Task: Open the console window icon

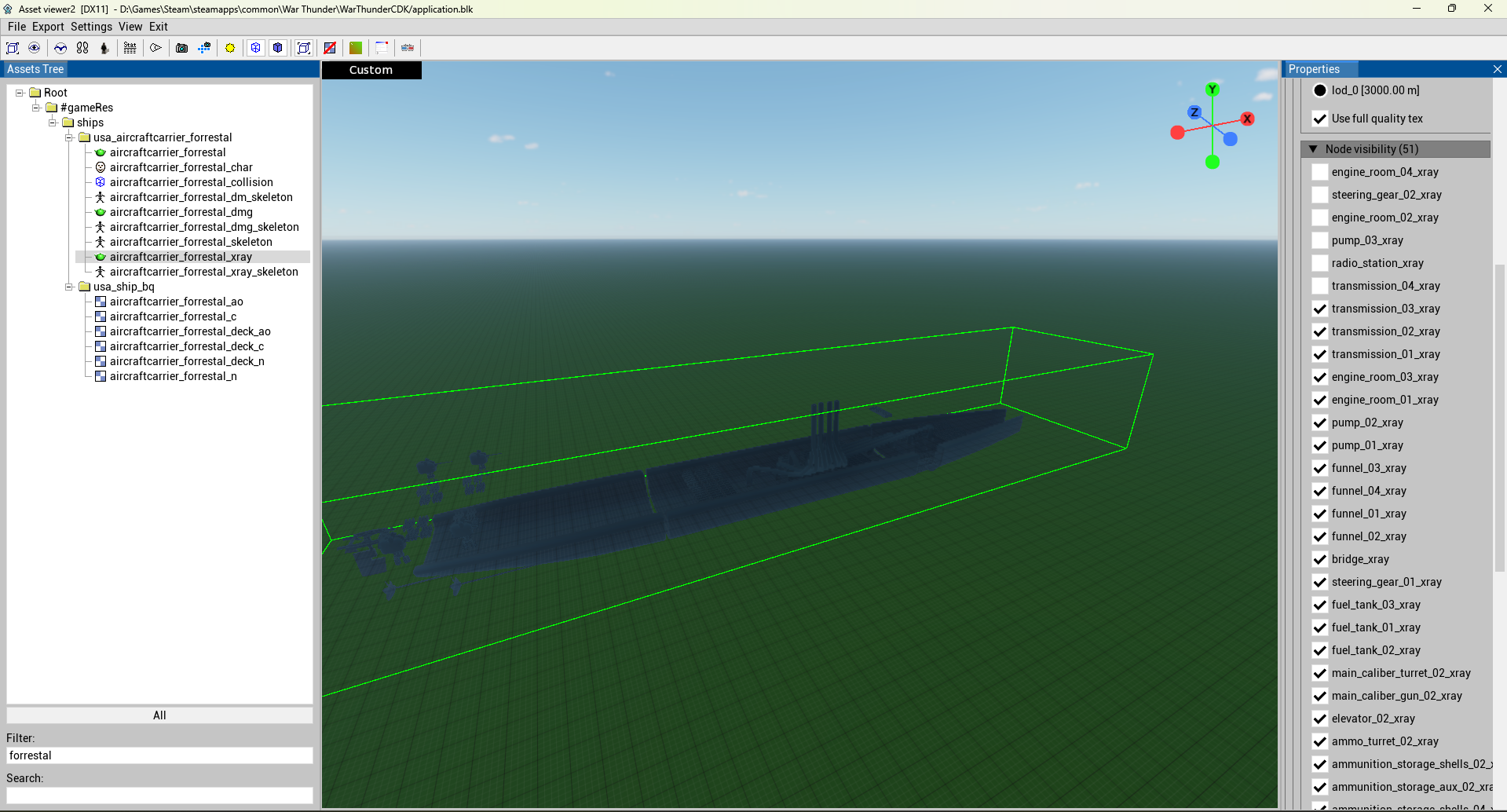Action: [x=382, y=48]
